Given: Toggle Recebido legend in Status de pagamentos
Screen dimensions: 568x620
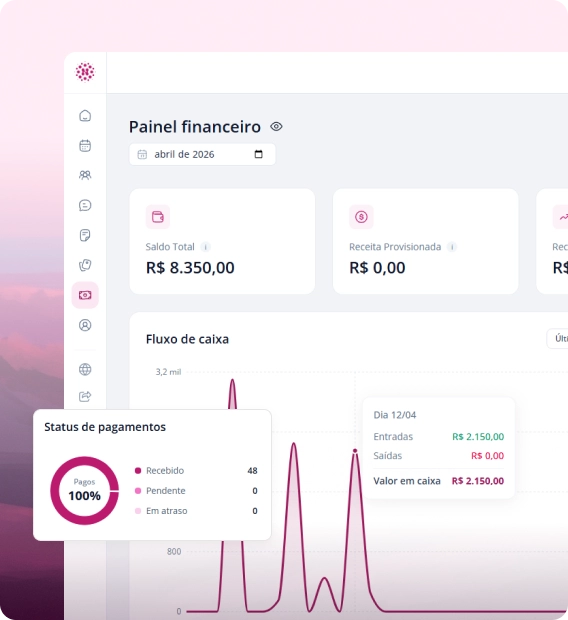Looking at the screenshot, I should pyautogui.click(x=159, y=471).
